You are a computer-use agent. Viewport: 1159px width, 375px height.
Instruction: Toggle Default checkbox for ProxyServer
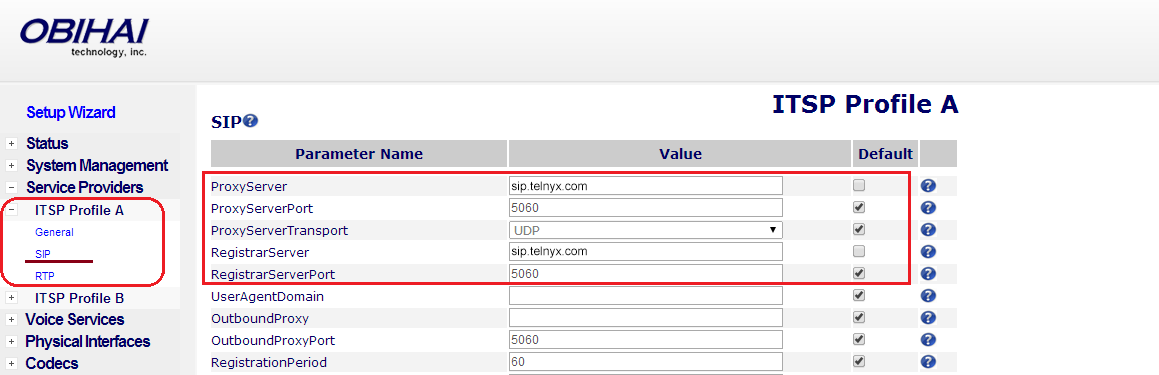click(x=858, y=186)
